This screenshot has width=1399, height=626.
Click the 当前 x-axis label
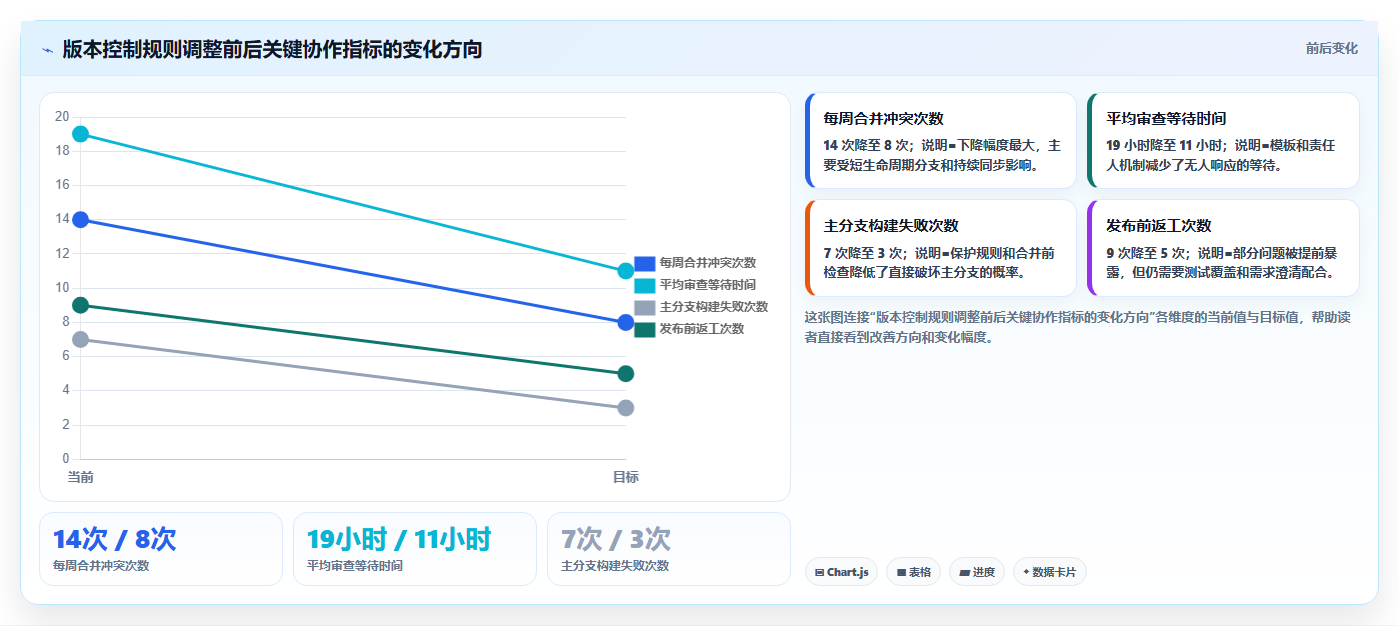point(81,477)
